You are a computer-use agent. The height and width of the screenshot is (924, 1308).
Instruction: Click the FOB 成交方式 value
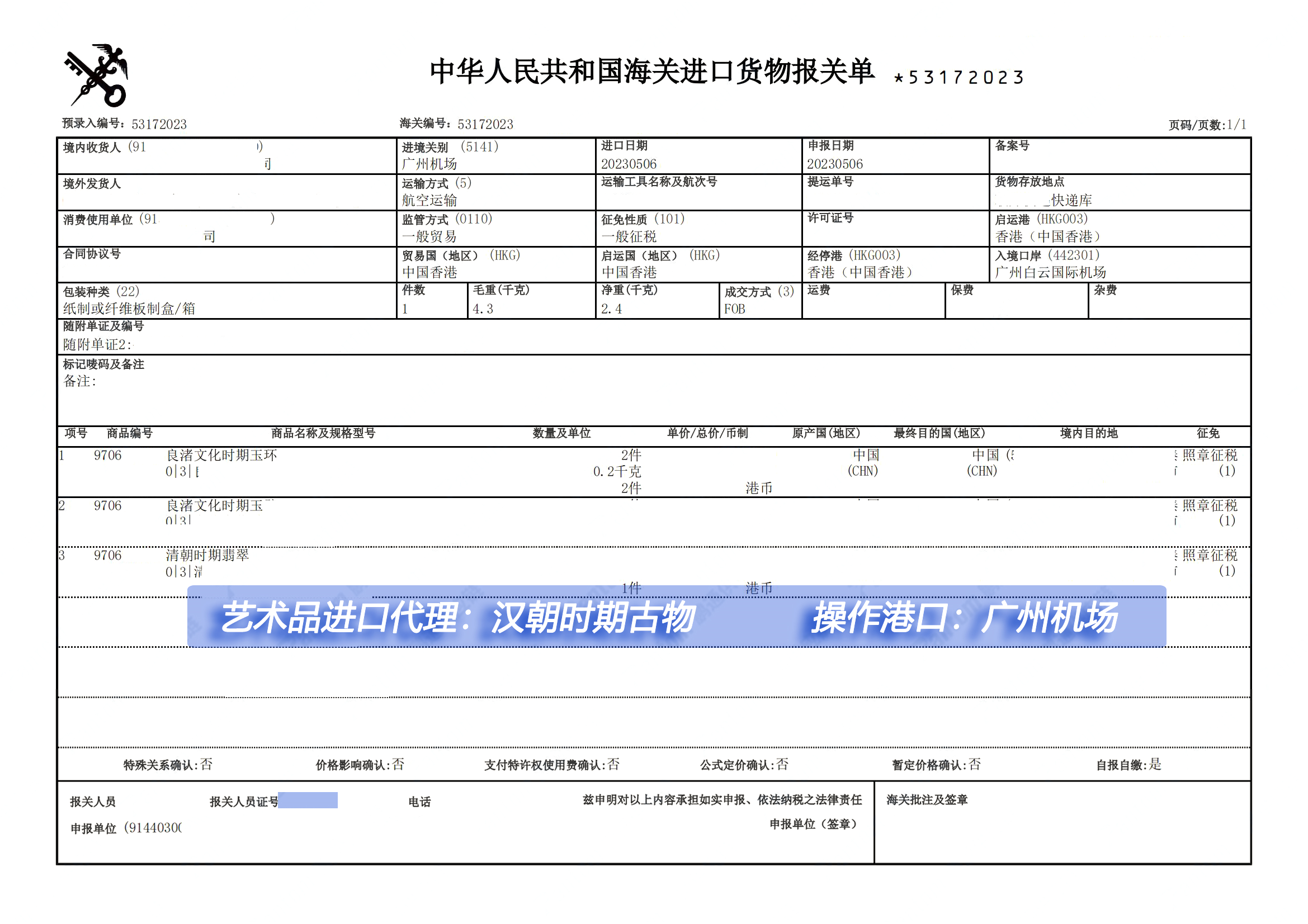pos(734,309)
